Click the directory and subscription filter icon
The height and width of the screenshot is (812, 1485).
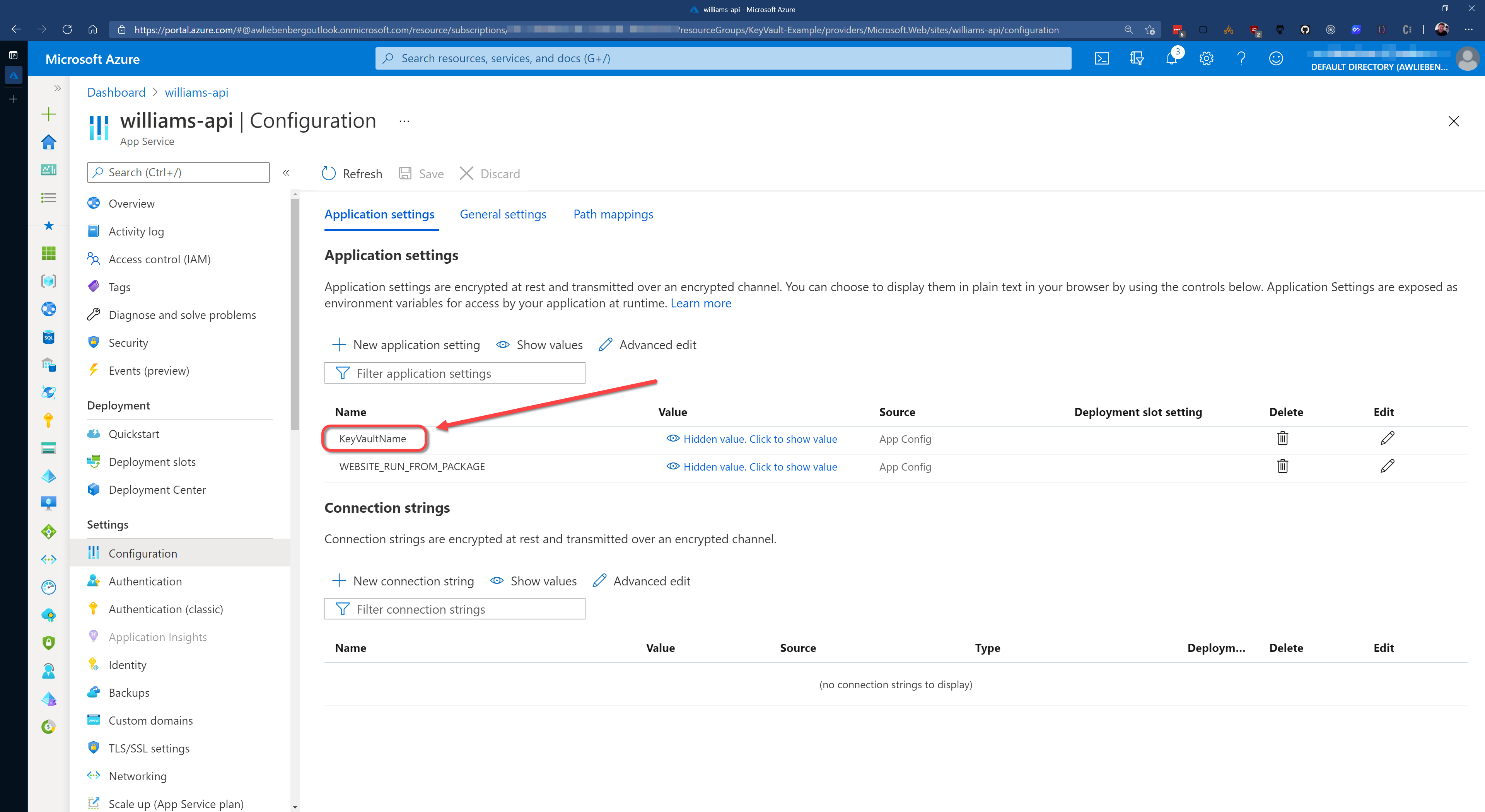[1136, 58]
